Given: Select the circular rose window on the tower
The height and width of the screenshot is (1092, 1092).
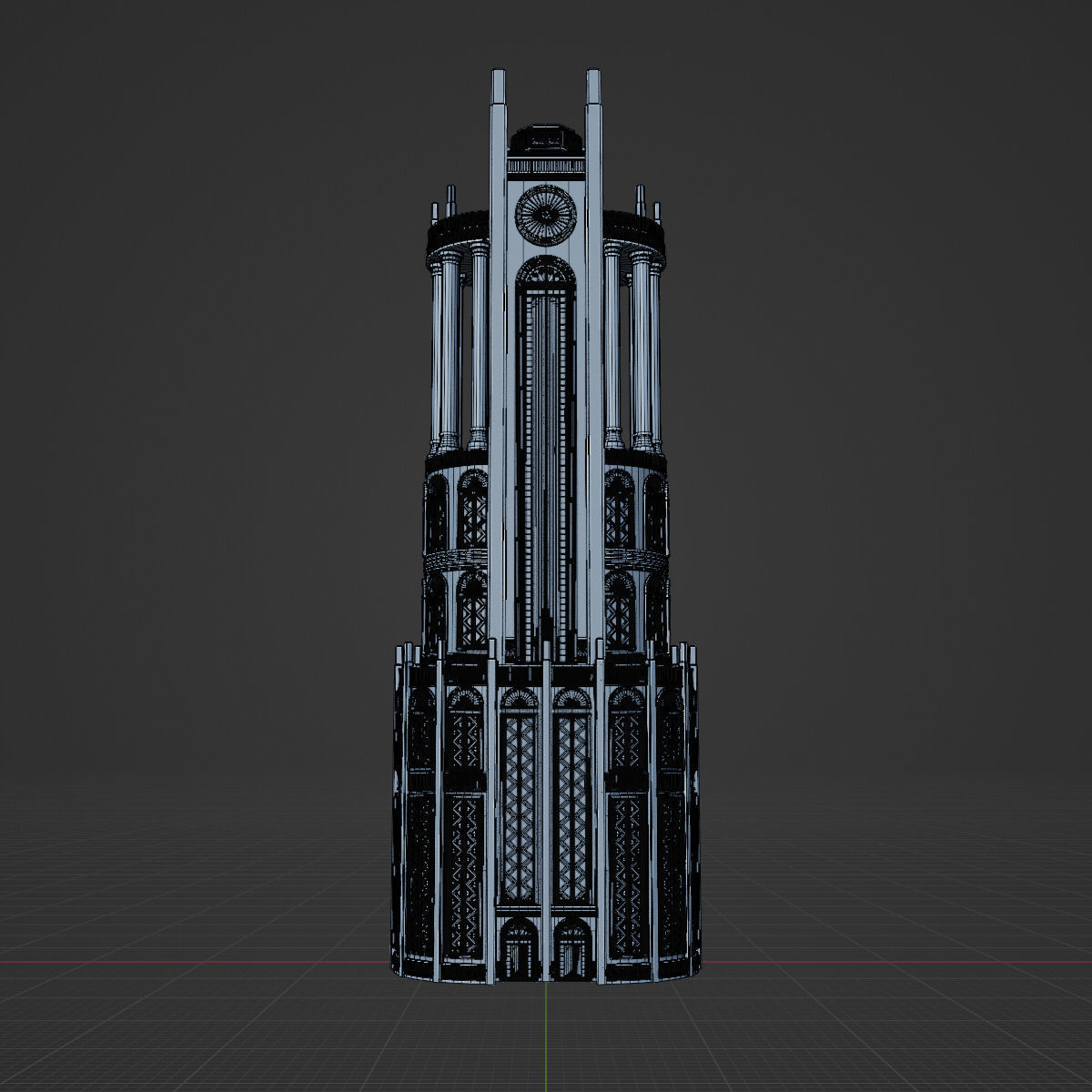Looking at the screenshot, I should (x=546, y=214).
